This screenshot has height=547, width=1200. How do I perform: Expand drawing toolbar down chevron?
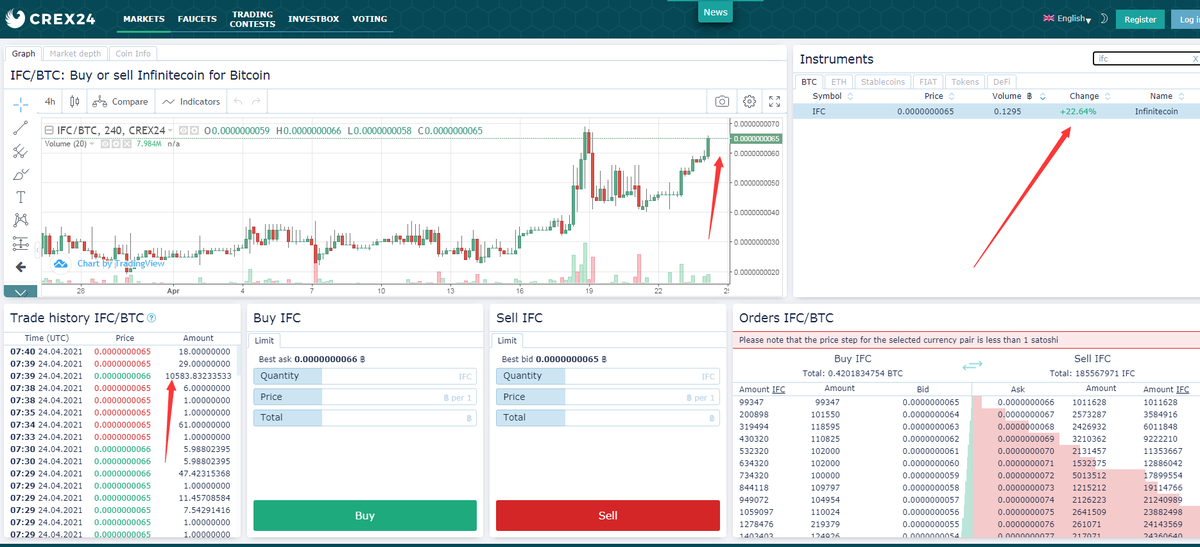pos(21,291)
